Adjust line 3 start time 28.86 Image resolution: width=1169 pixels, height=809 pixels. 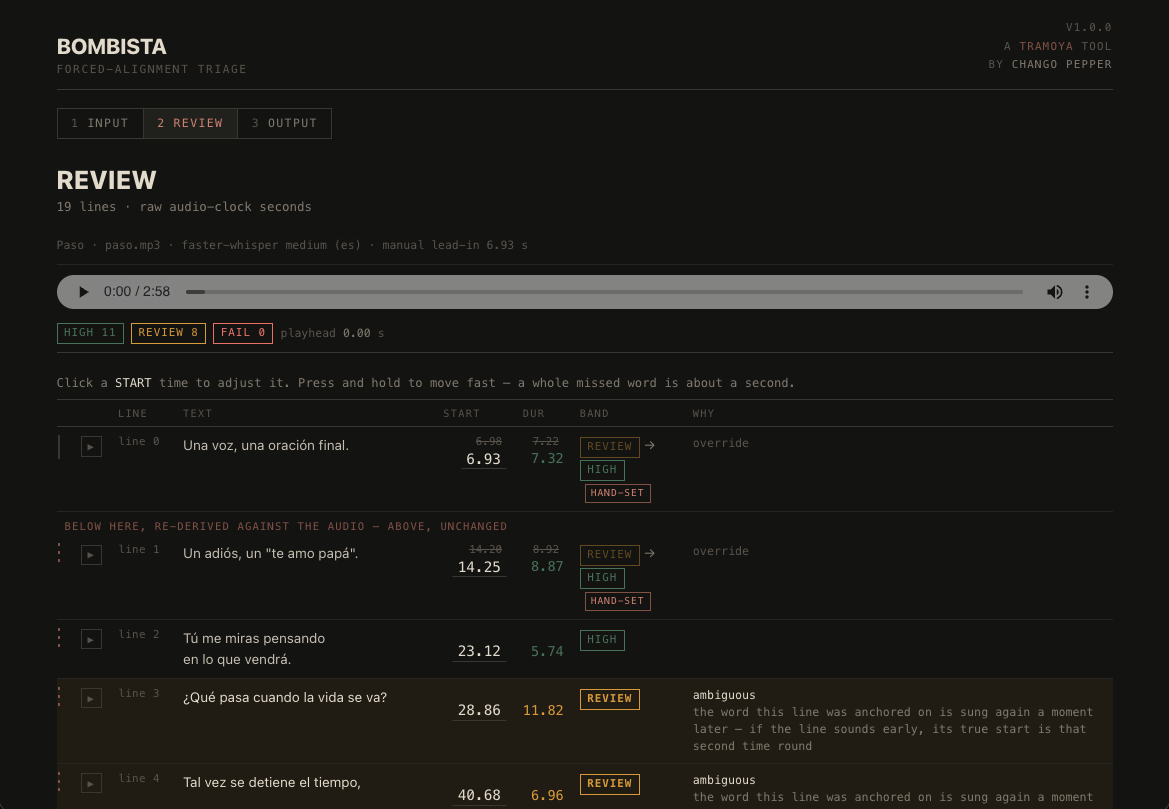coord(479,711)
